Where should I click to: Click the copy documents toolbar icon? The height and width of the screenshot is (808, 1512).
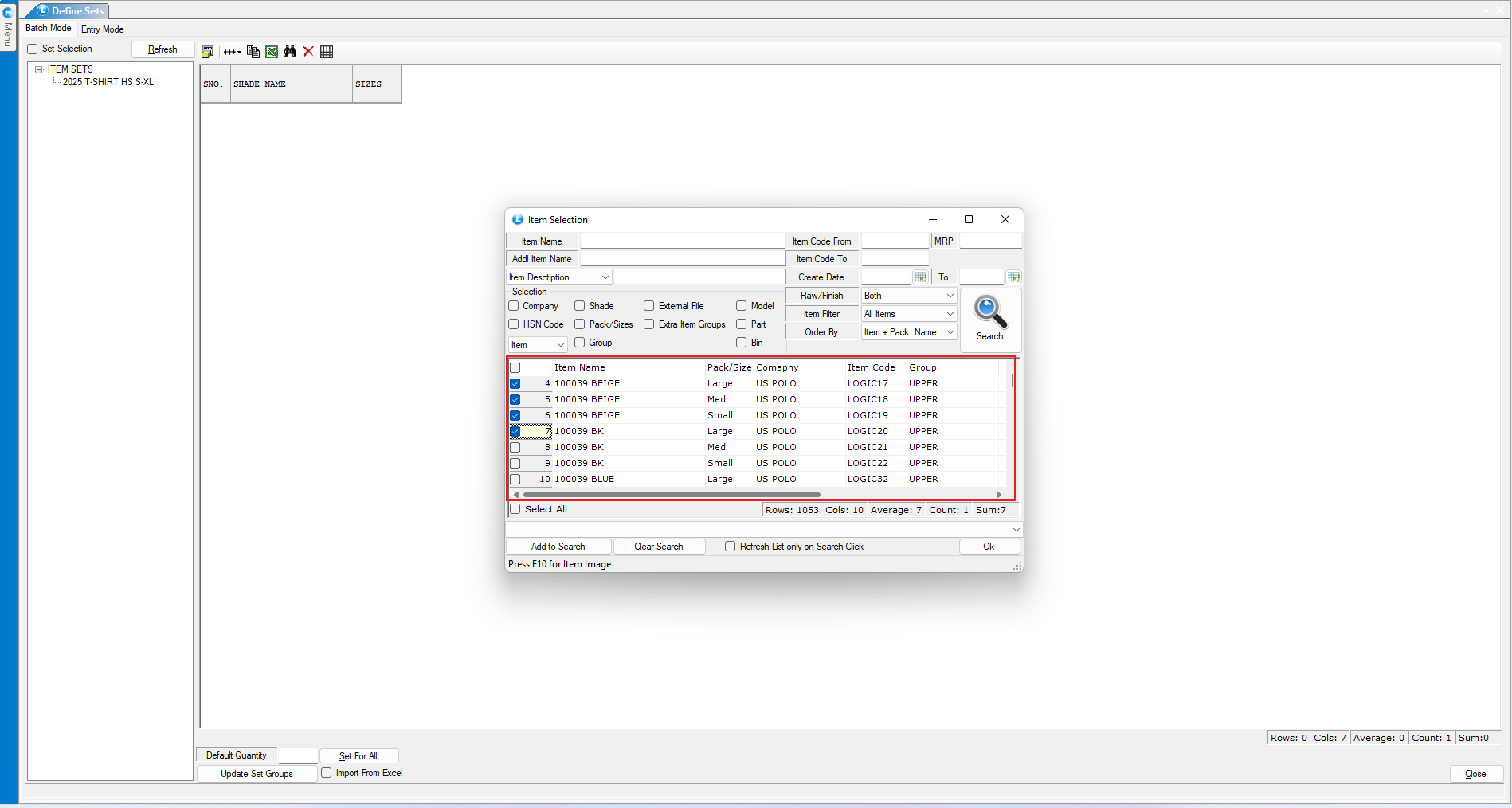(x=253, y=52)
